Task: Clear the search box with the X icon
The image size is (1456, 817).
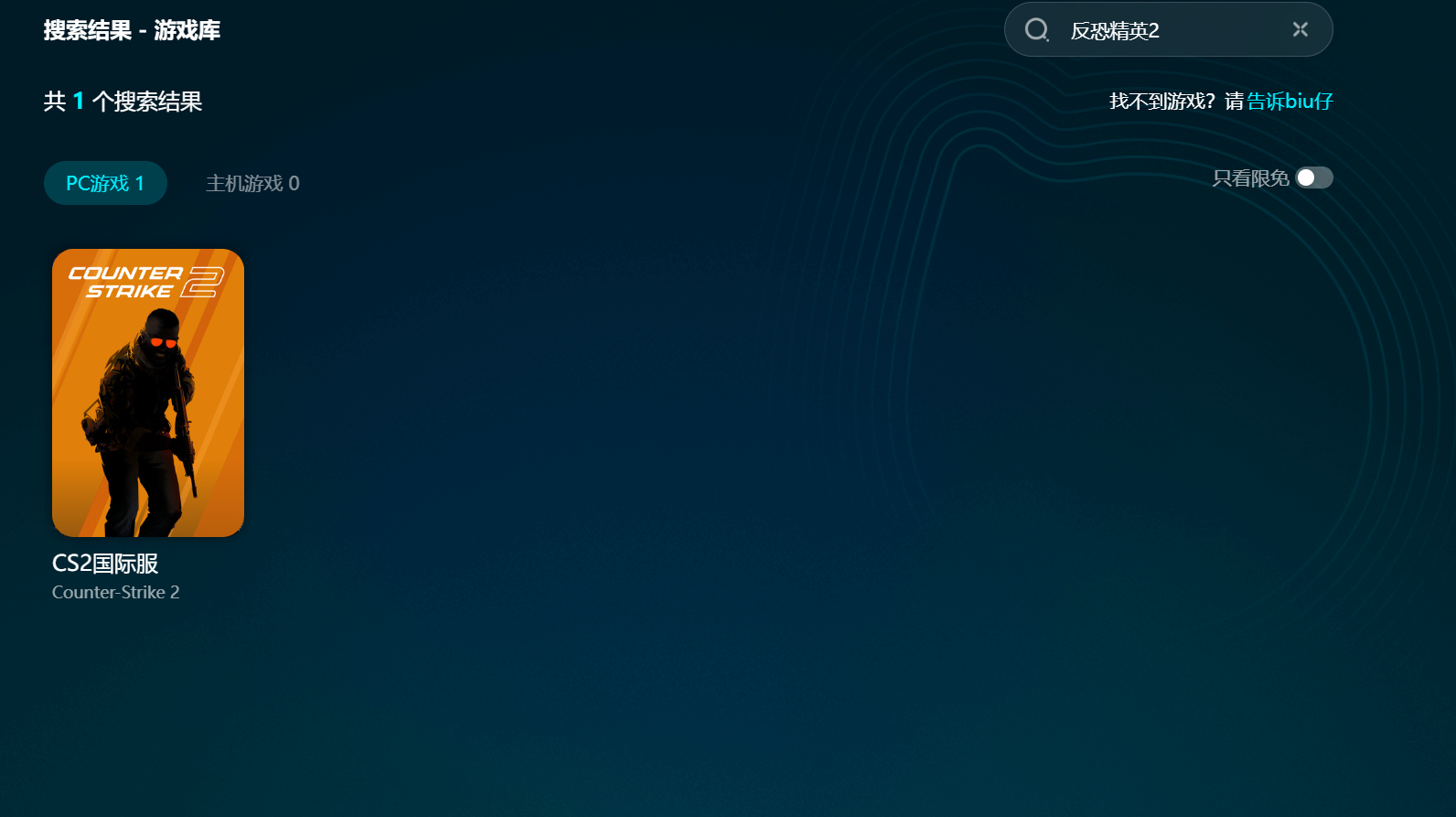Action: [x=1301, y=29]
